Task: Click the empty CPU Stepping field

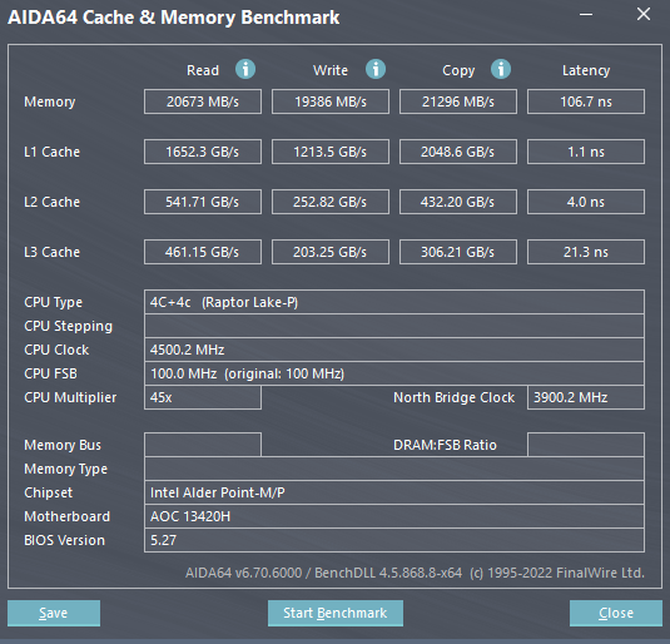Action: click(394, 326)
